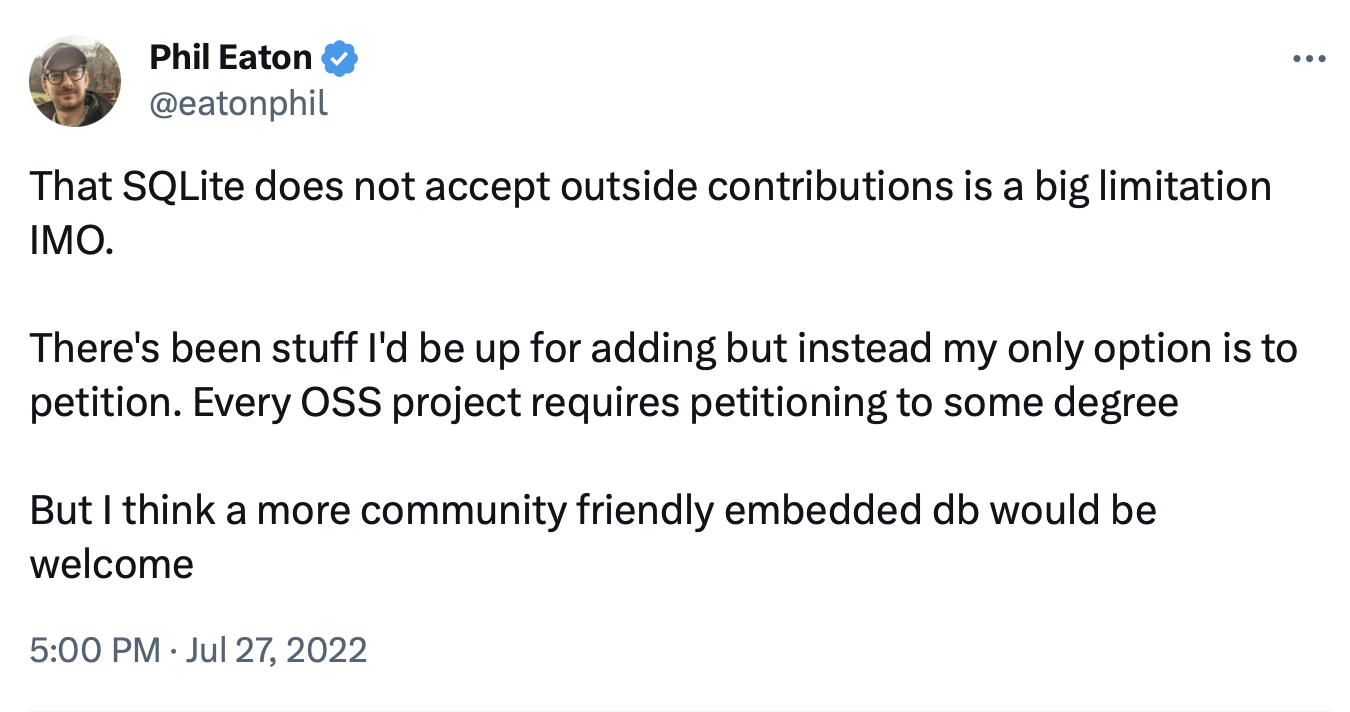This screenshot has width=1350, height=712.
Task: Click the 5:00 PM timestamp
Action: click(x=95, y=651)
